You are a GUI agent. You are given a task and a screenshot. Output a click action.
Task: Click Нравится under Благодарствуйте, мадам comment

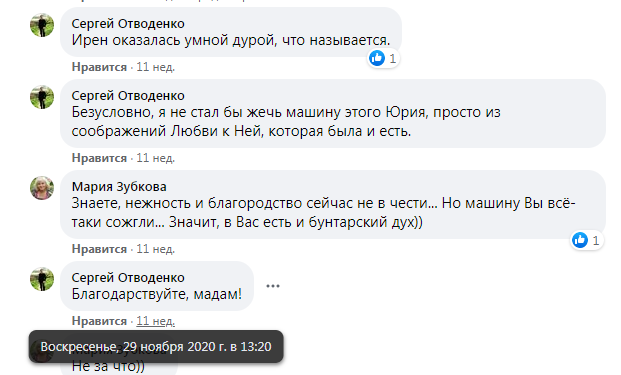(99, 321)
